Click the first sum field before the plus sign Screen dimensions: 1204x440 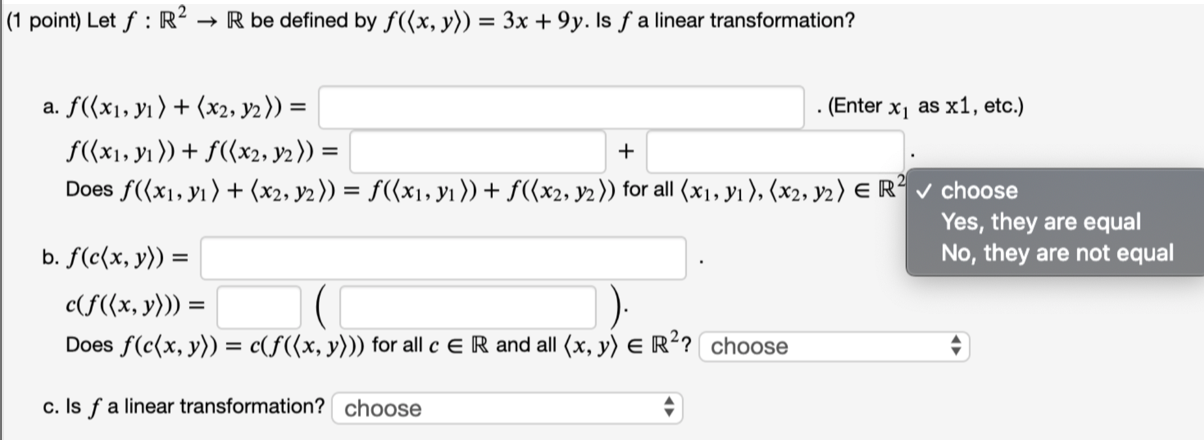point(477,153)
